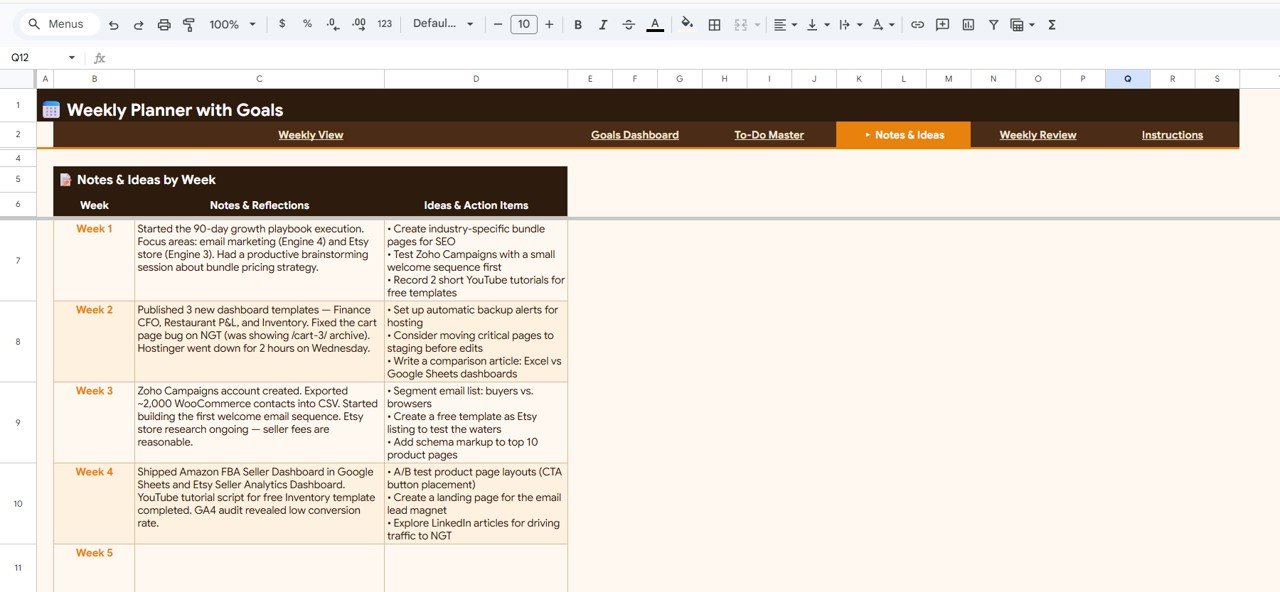Create a filter with funnel icon
Screen dimensions: 1280x592
click(x=993, y=24)
